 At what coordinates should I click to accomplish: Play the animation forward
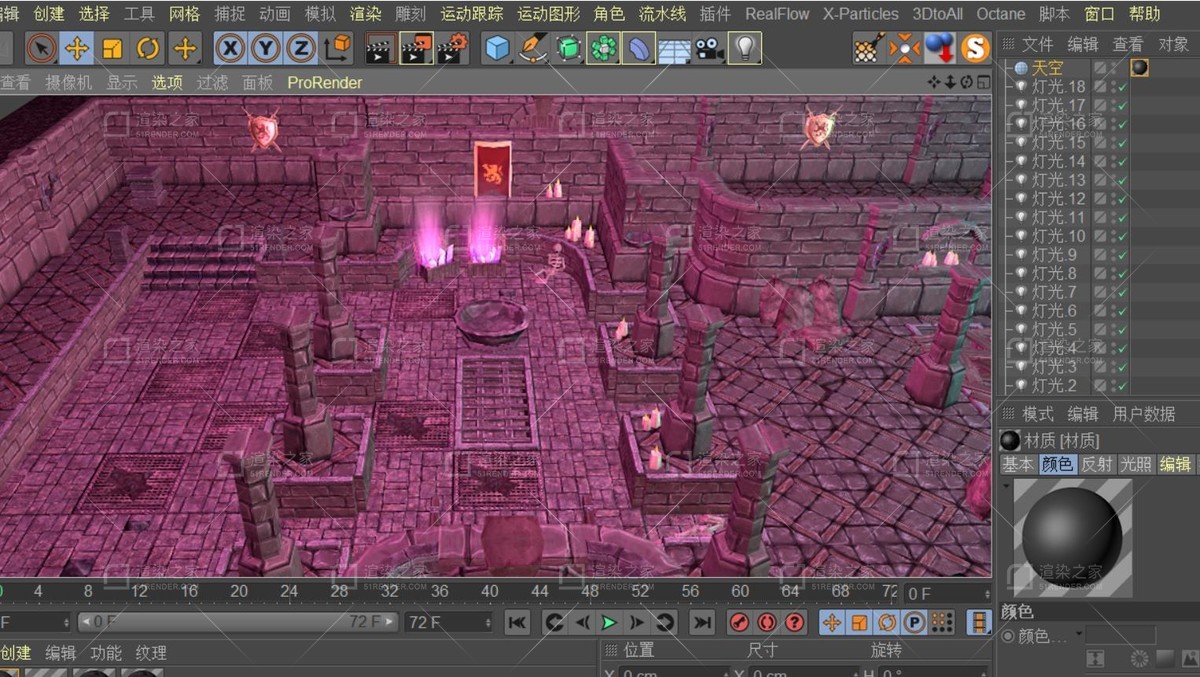point(609,623)
